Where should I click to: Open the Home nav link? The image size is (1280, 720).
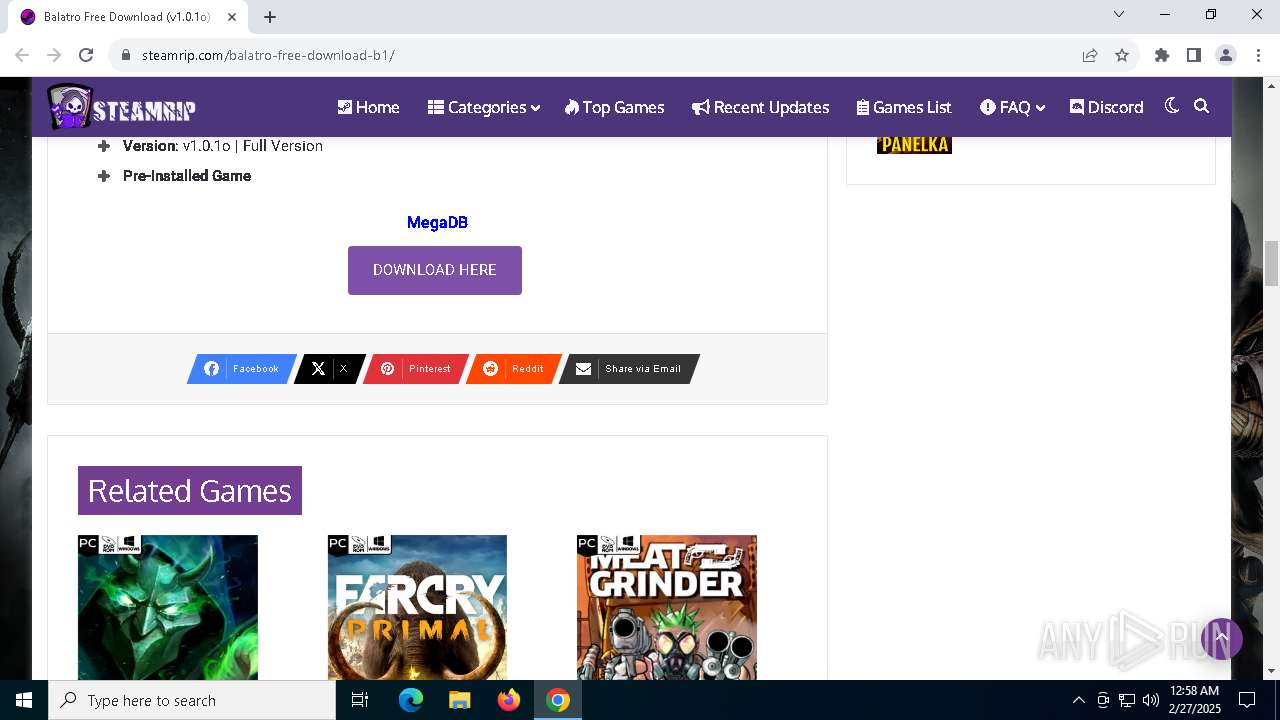(x=368, y=107)
